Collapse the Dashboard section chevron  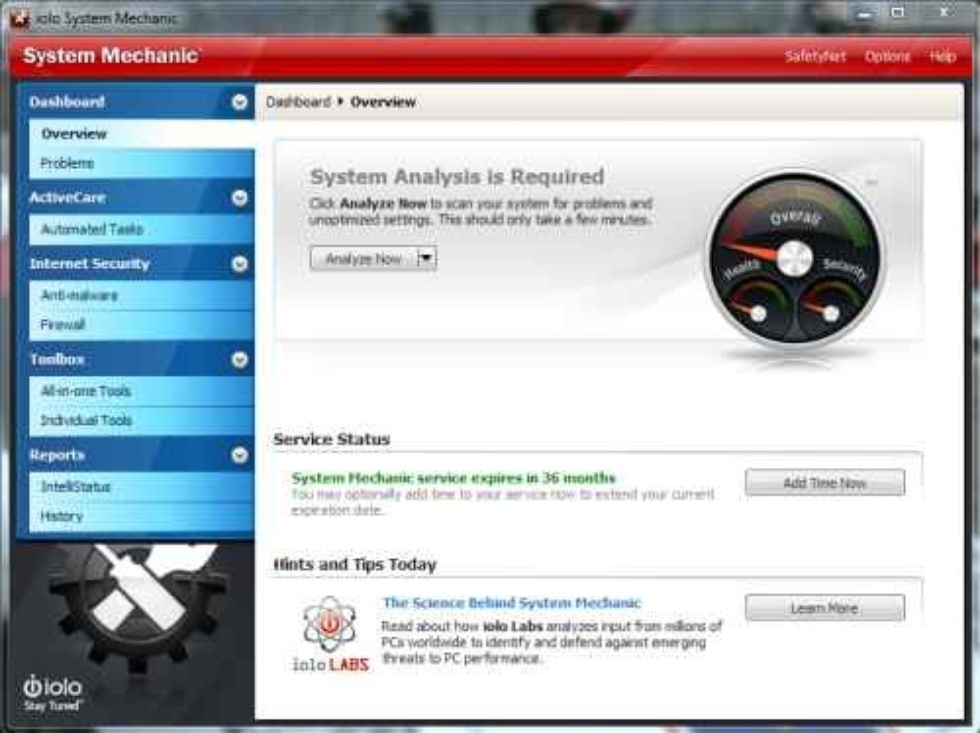click(239, 102)
